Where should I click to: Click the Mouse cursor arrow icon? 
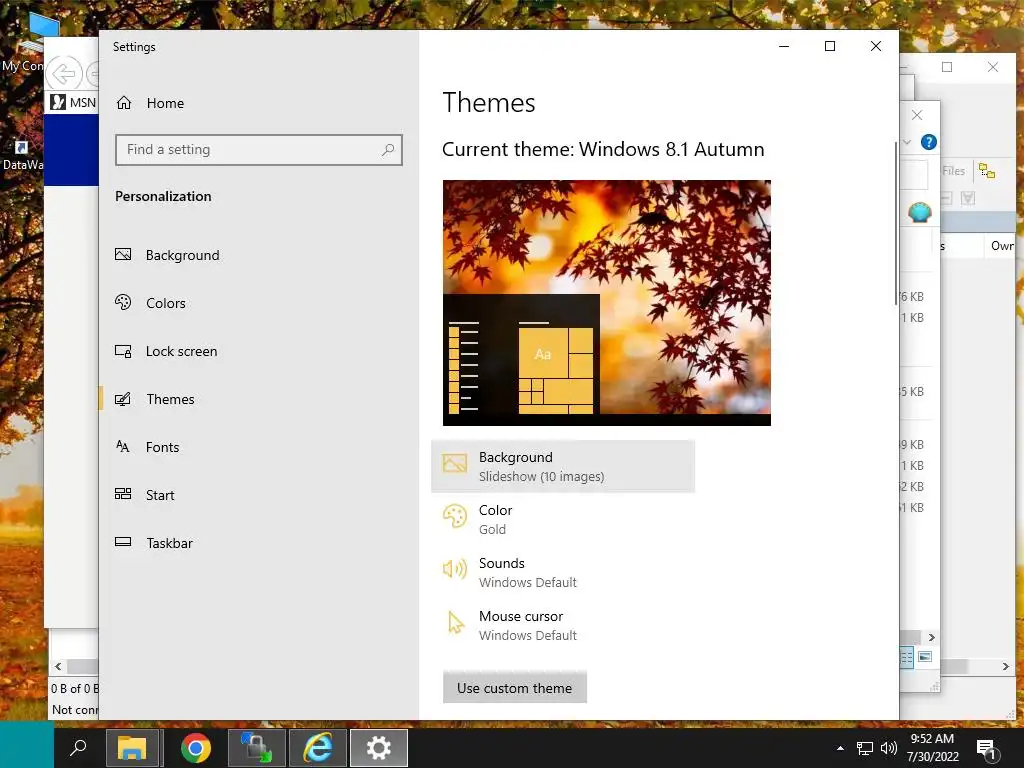tap(456, 622)
